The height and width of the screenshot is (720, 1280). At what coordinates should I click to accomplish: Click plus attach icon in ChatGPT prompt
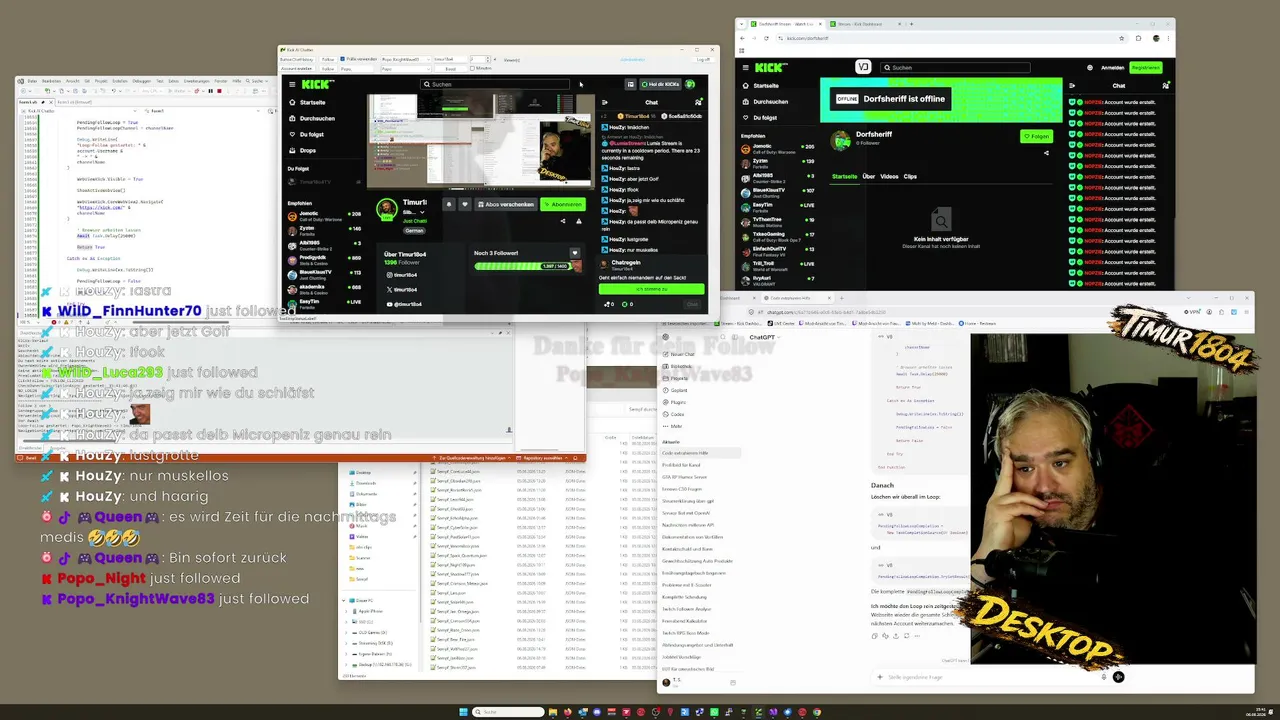click(879, 677)
